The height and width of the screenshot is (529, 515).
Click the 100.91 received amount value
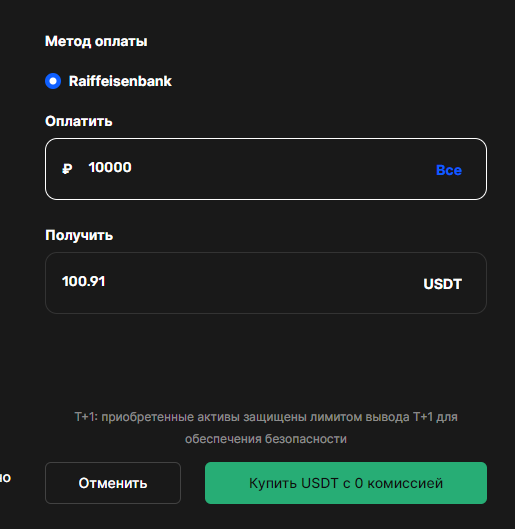(x=84, y=281)
